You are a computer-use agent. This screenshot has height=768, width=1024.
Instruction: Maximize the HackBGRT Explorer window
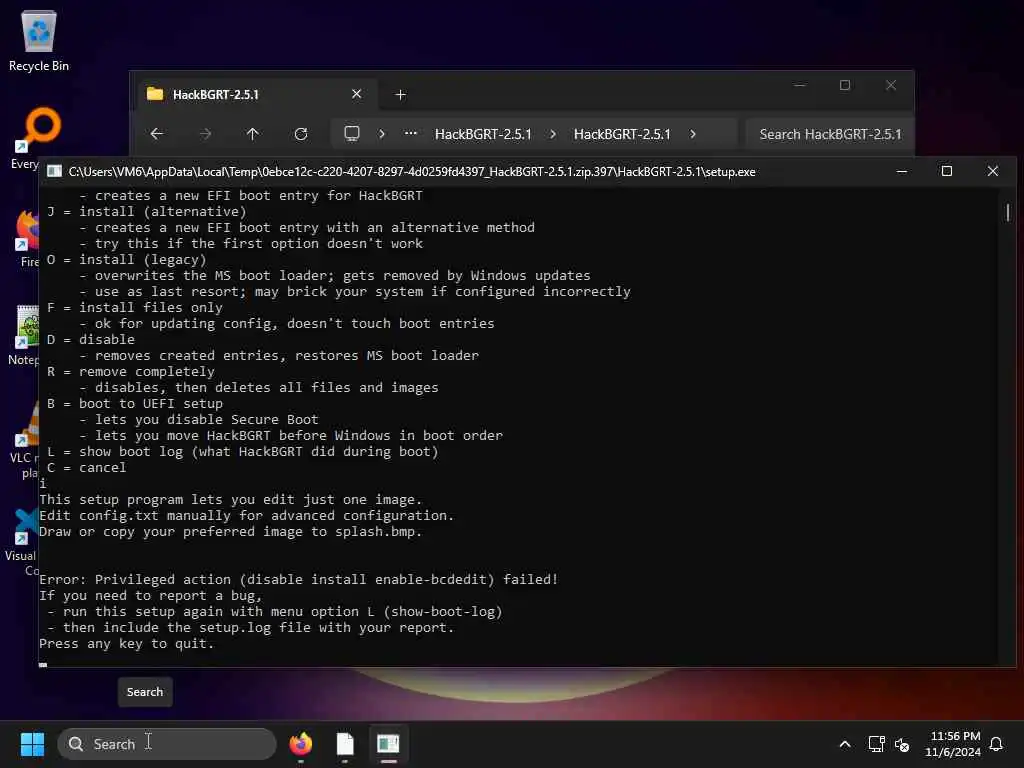pos(845,85)
